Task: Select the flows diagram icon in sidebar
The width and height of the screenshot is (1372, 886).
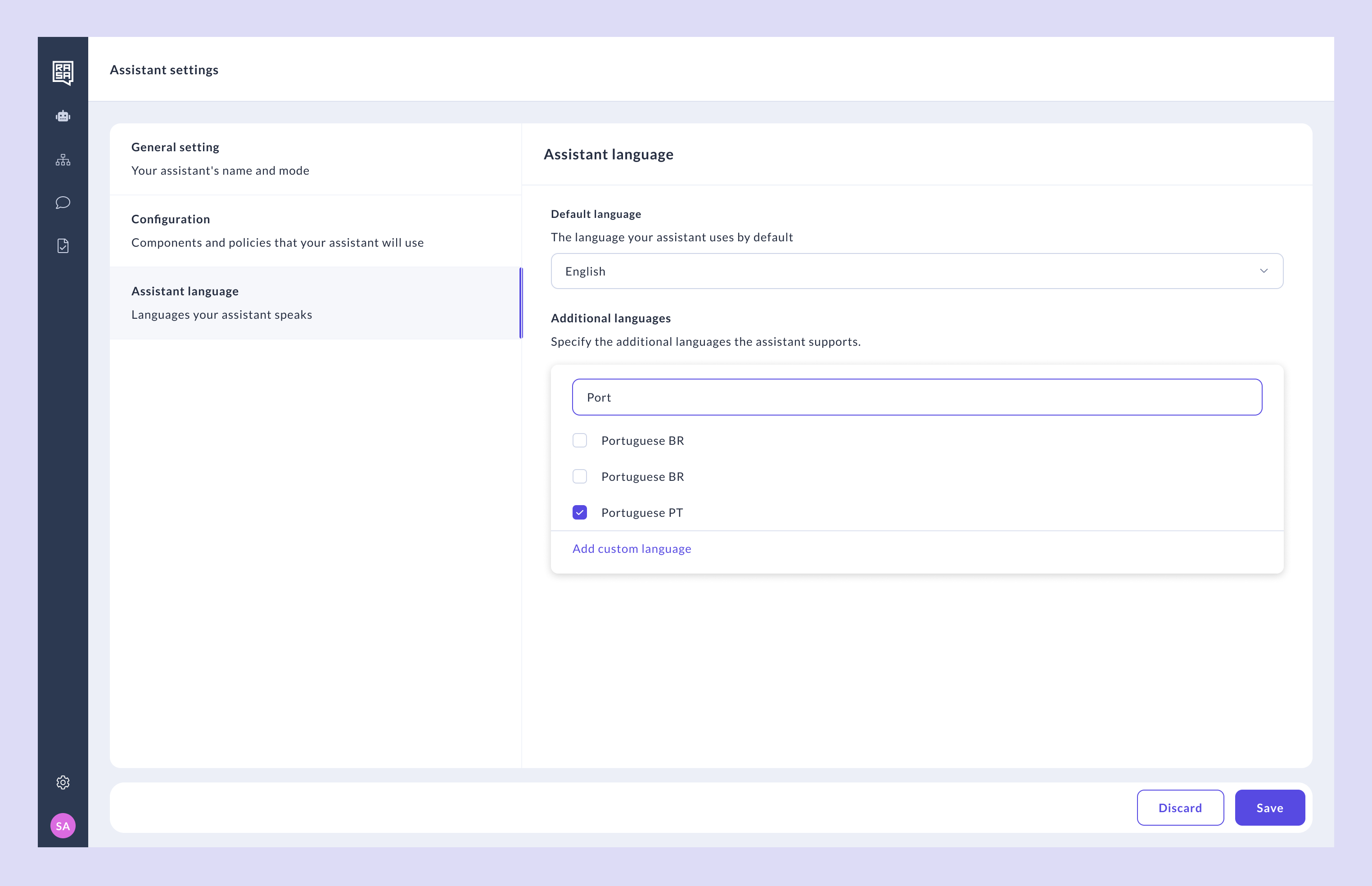Action: [63, 159]
